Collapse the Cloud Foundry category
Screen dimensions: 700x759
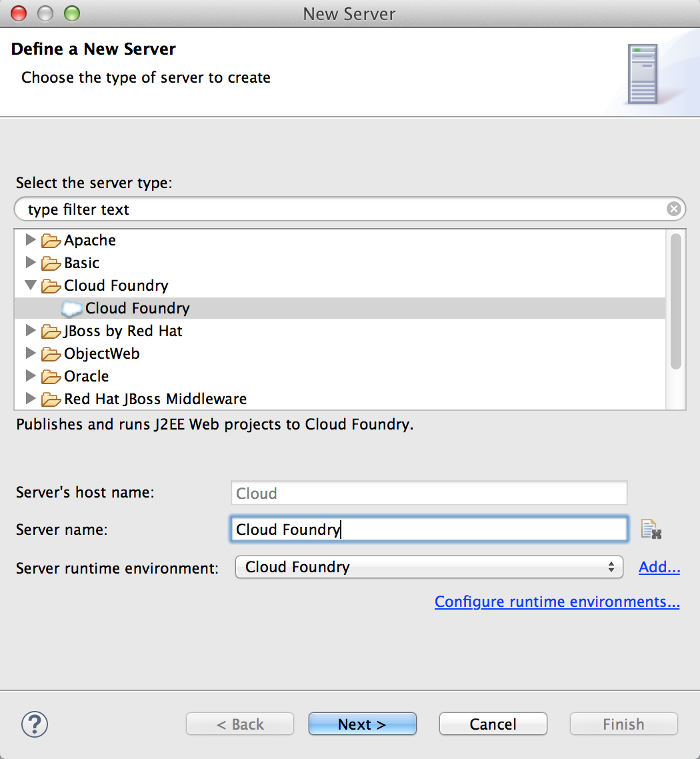tap(30, 286)
